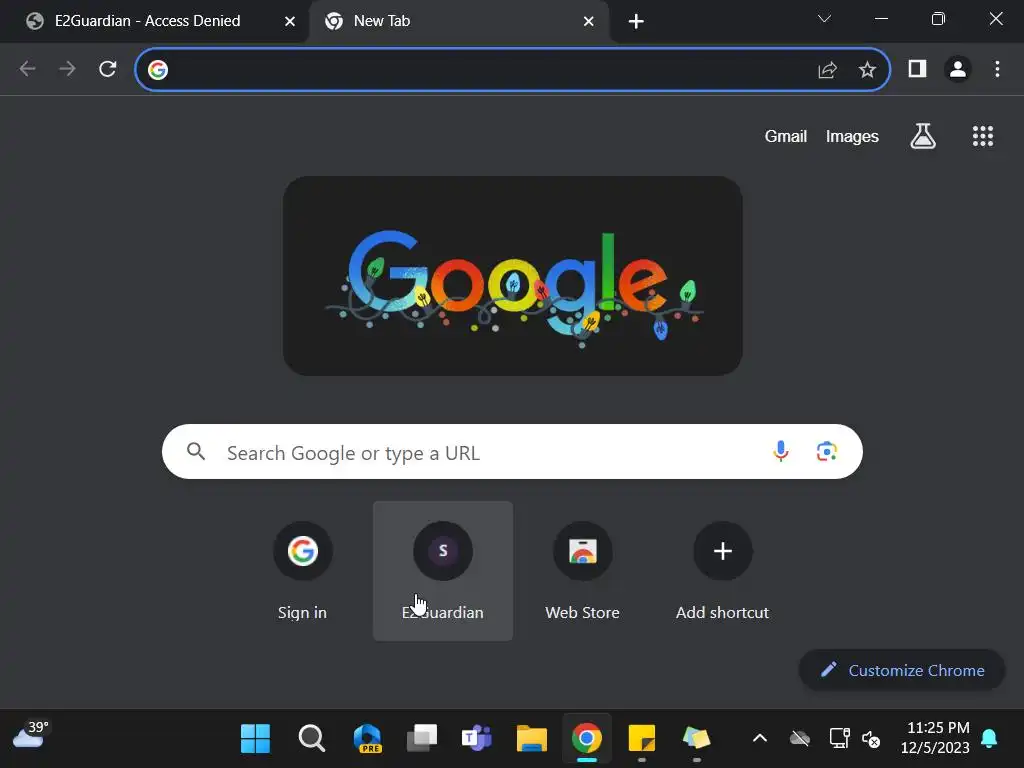
Task: Click the muted volume tray icon
Action: pos(871,739)
